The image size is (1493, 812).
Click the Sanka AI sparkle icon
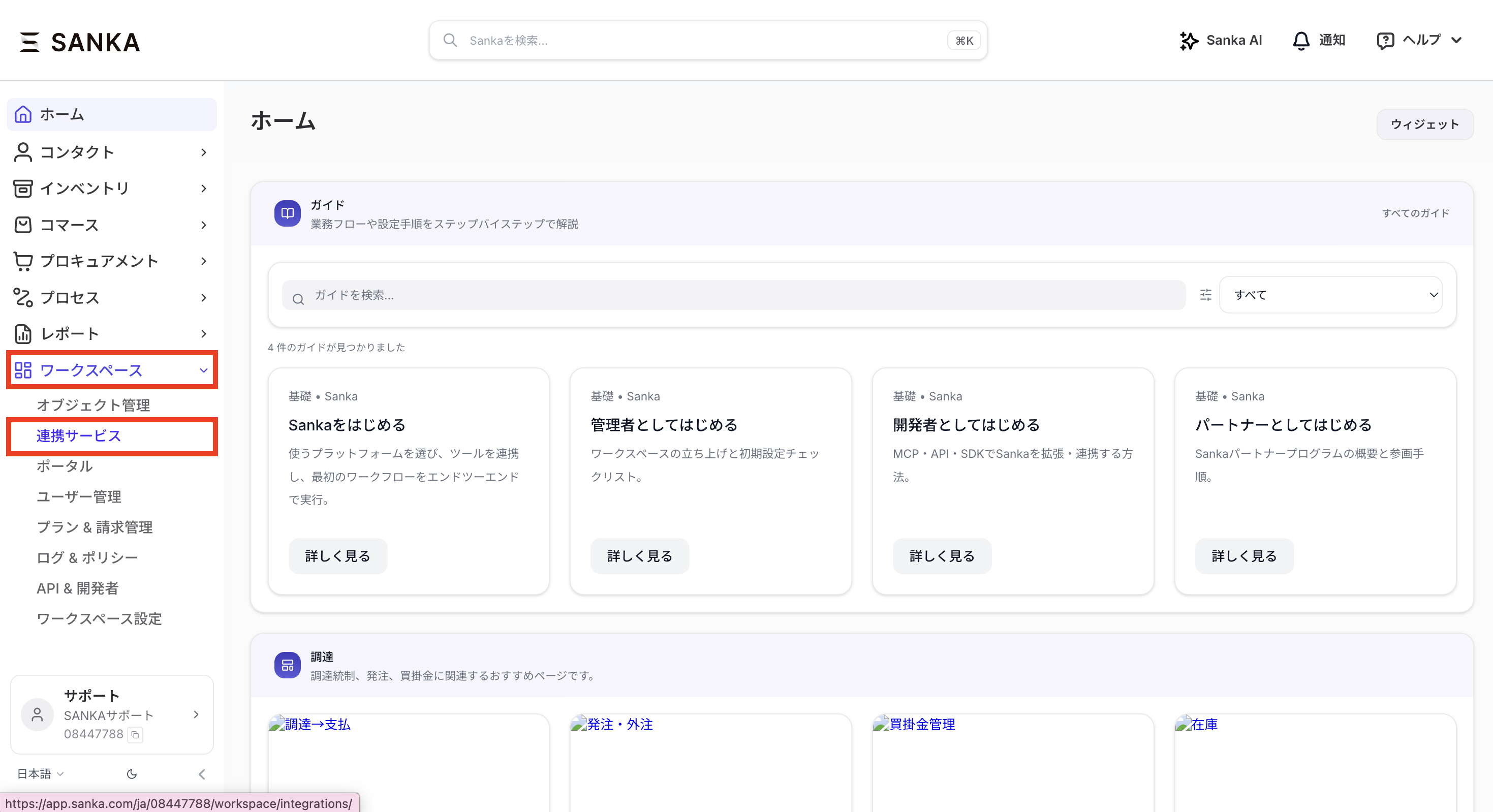point(1189,41)
